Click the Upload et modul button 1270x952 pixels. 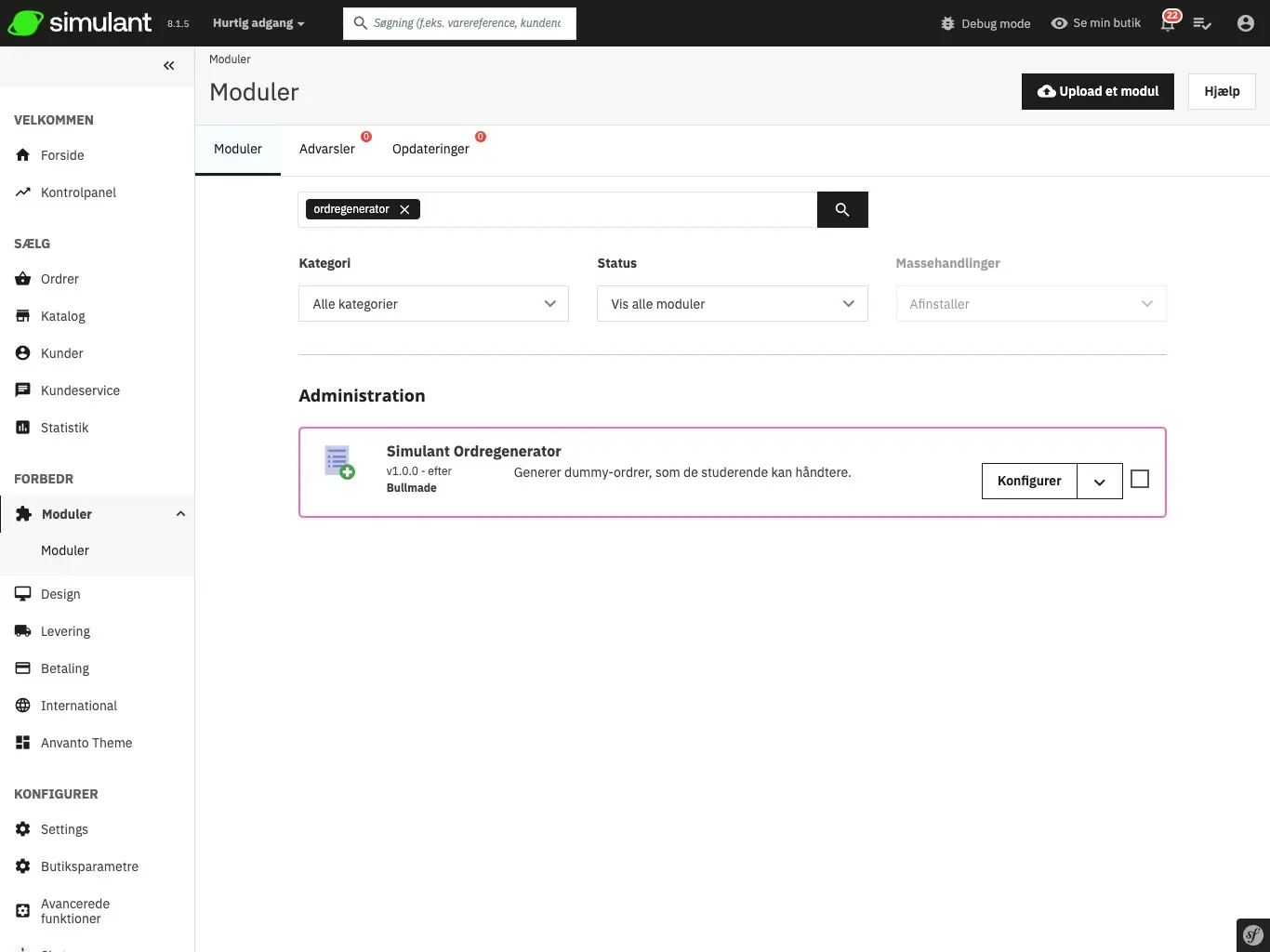pyautogui.click(x=1097, y=91)
